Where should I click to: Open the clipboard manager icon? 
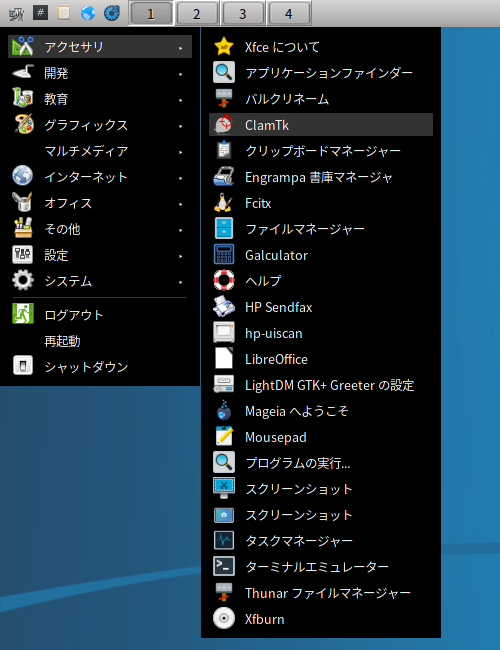coord(224,150)
